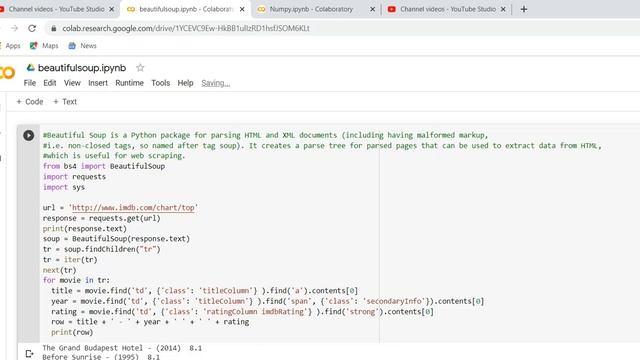Click the 'Before Sunrise' output line
The height and width of the screenshot is (360, 640).
pyautogui.click(x=101, y=357)
